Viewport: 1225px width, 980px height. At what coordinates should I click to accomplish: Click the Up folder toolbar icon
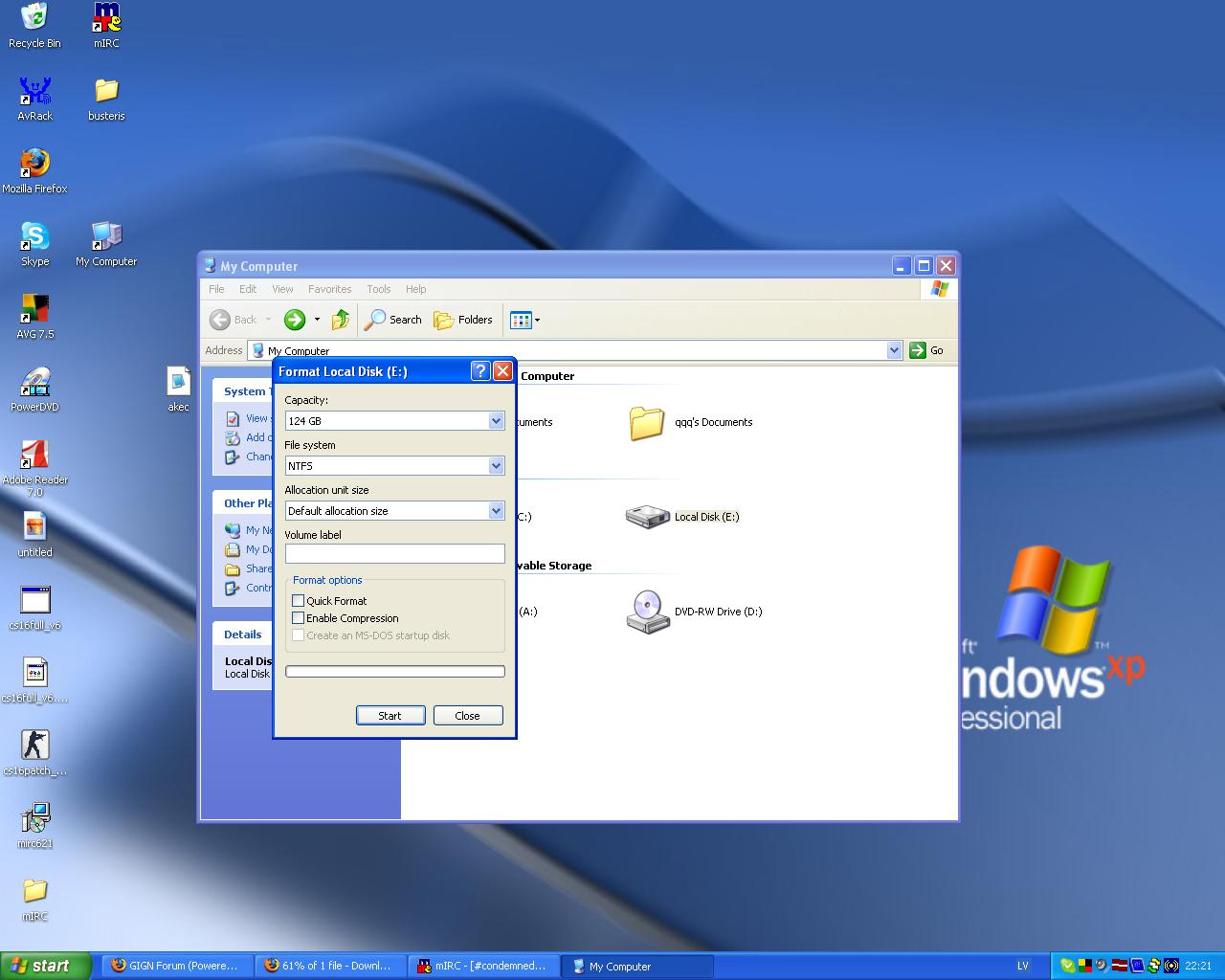click(341, 320)
